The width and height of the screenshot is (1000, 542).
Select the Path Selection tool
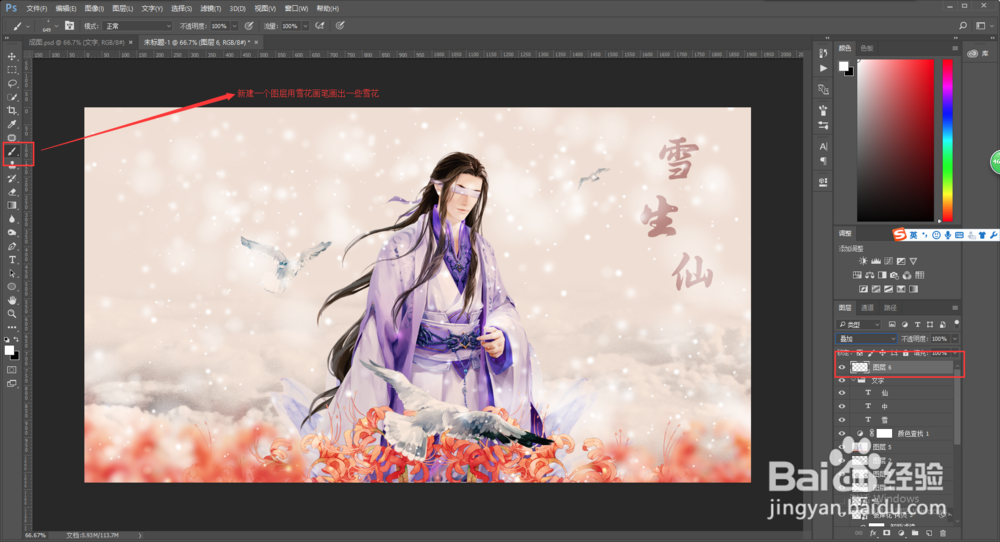click(11, 273)
